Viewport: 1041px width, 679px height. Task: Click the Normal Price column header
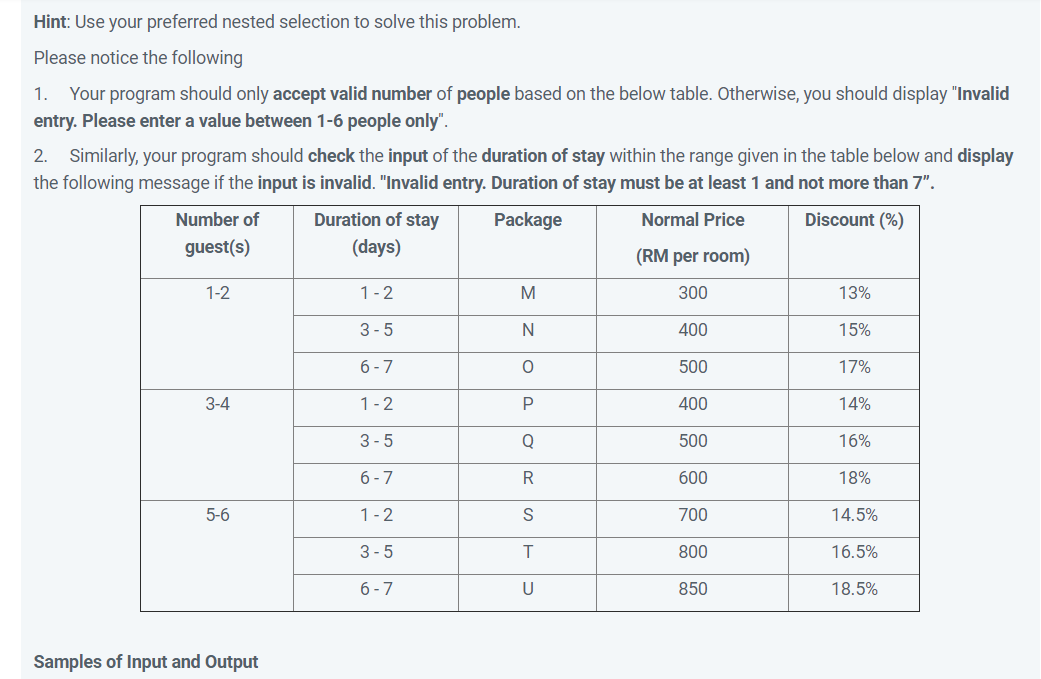692,242
